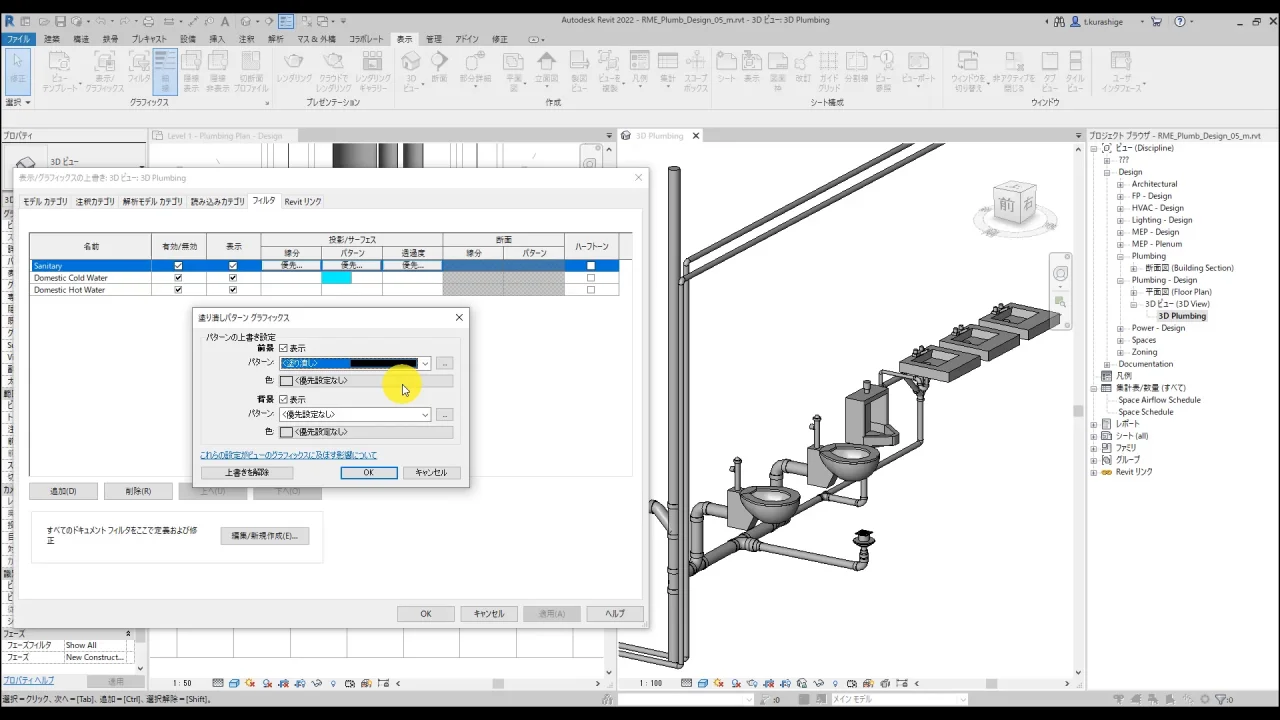Open レンダリングギャラリー icon
Screen dimensions: 1280x720
pos(373,70)
